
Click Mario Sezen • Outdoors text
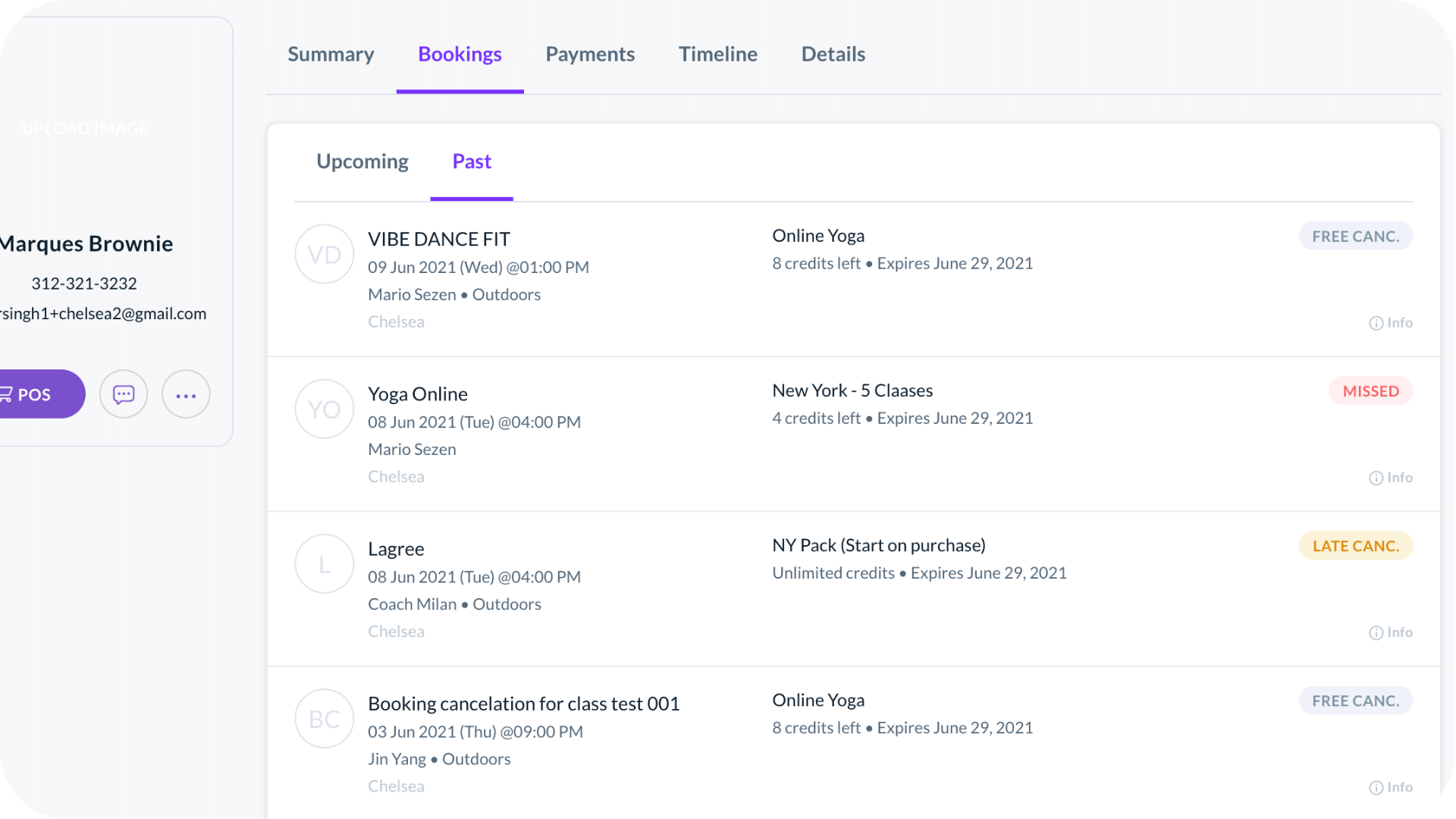[454, 295]
